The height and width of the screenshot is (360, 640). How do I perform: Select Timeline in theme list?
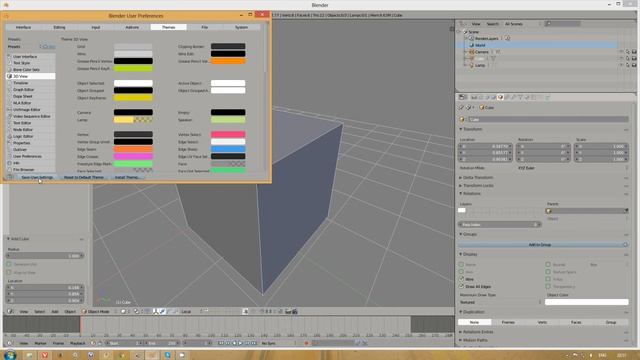[31, 83]
